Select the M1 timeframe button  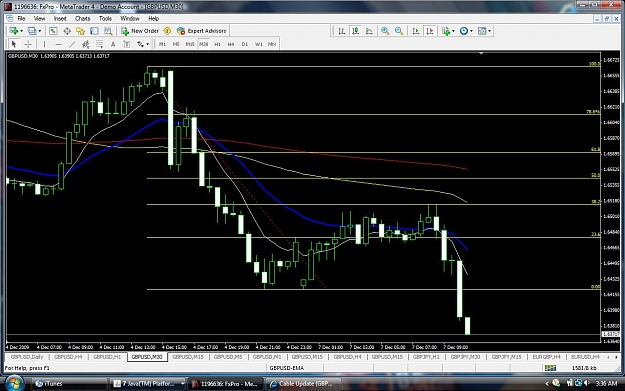(x=162, y=44)
